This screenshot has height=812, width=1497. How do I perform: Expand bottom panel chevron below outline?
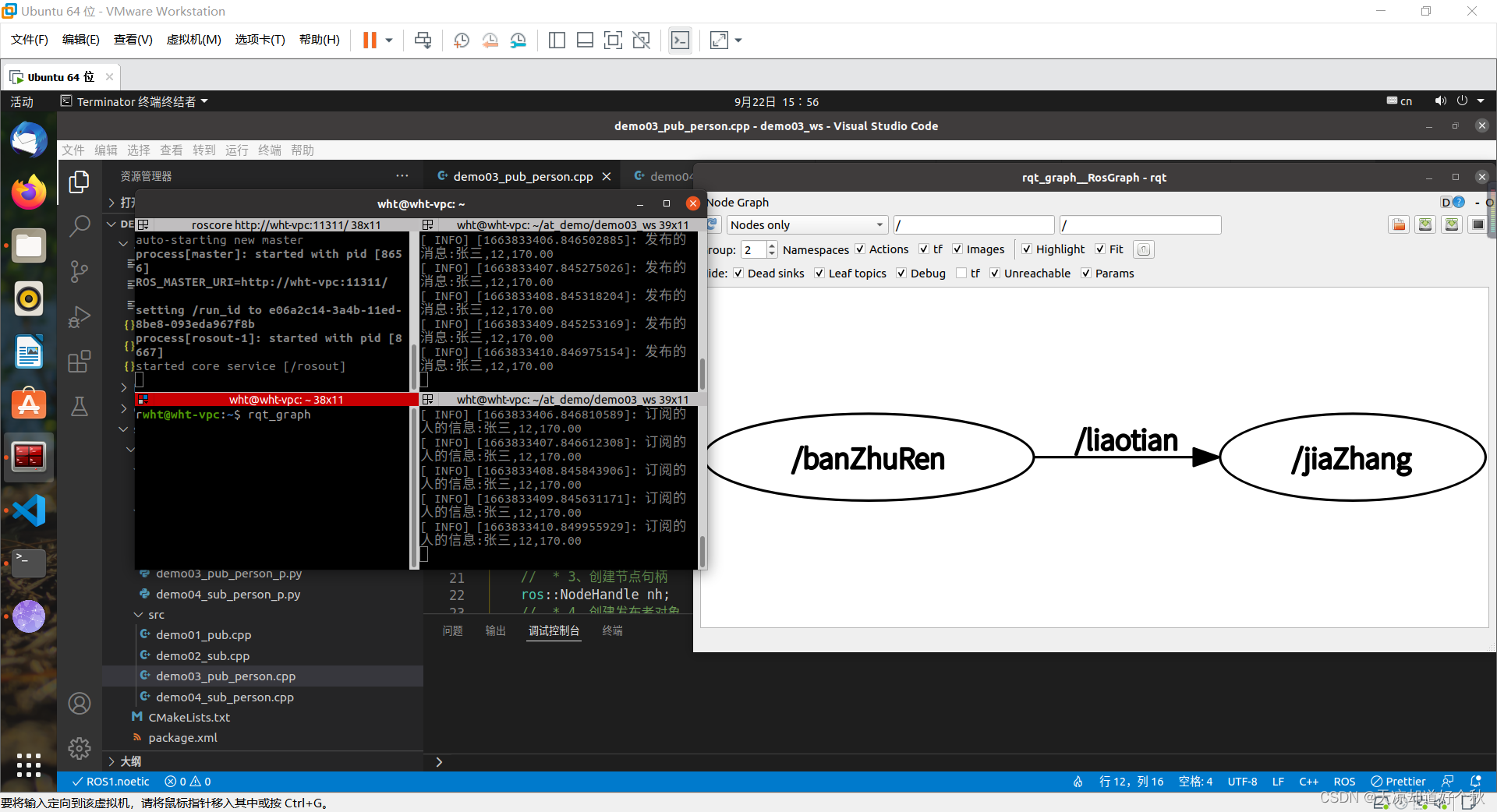(x=439, y=762)
